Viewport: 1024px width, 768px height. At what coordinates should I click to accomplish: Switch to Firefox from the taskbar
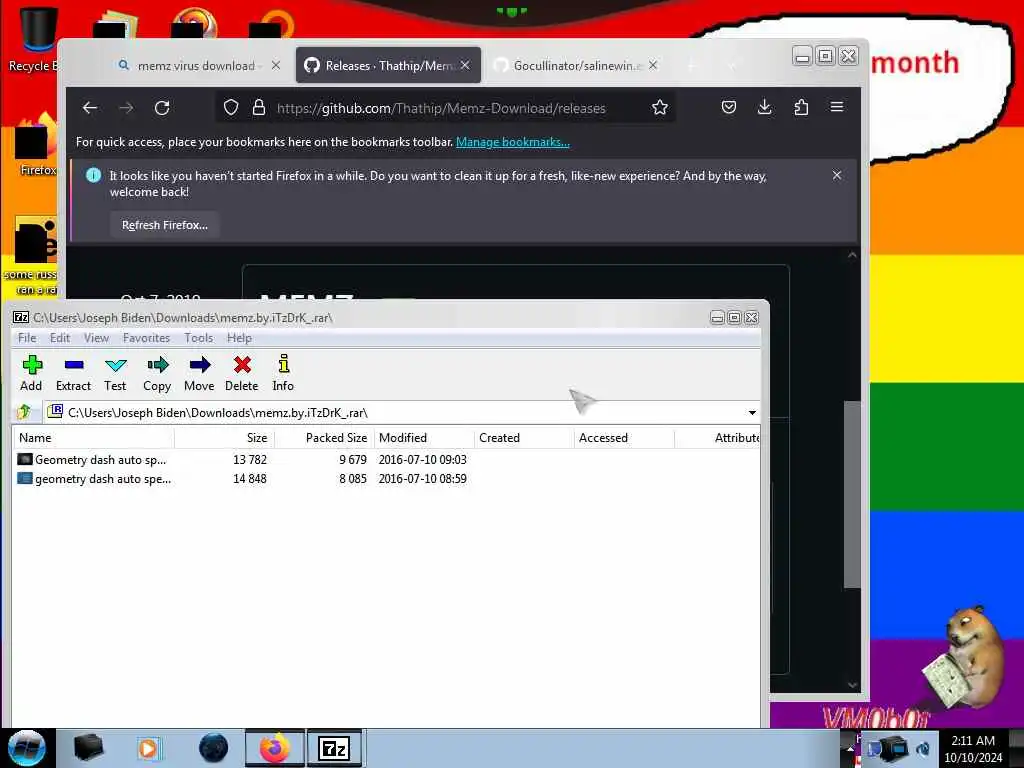(275, 748)
